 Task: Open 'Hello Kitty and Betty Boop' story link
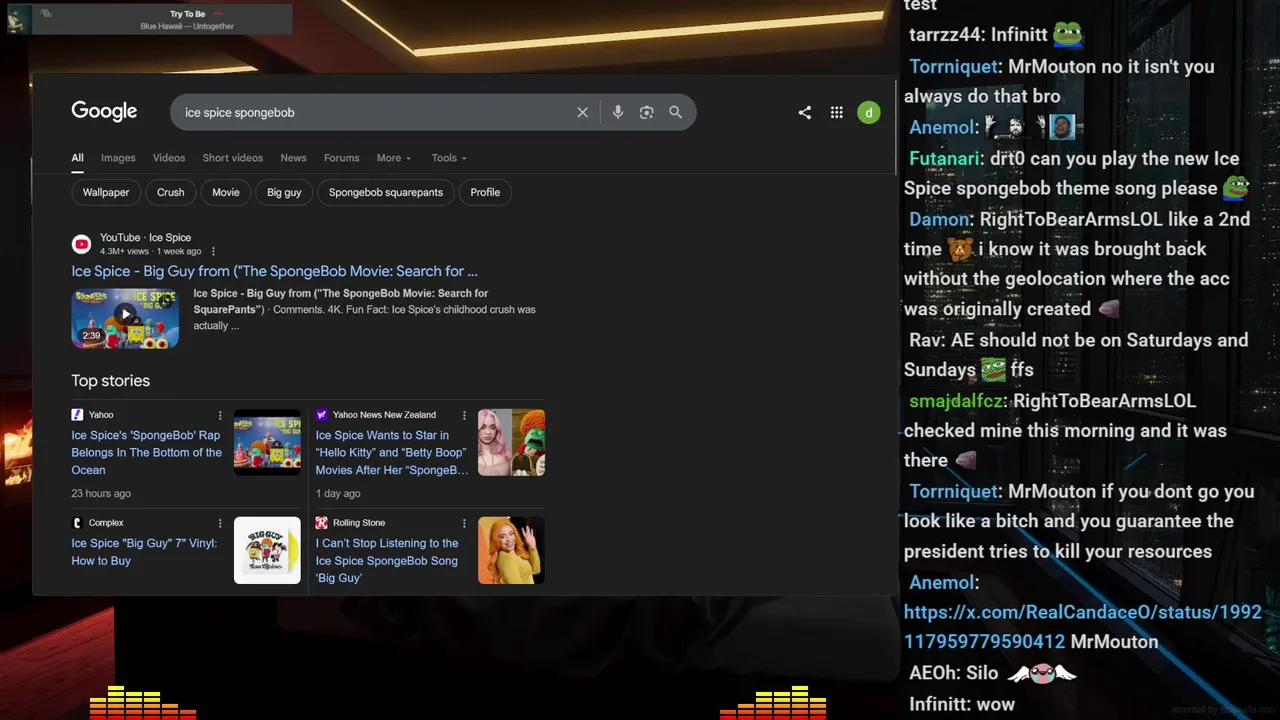[392, 452]
